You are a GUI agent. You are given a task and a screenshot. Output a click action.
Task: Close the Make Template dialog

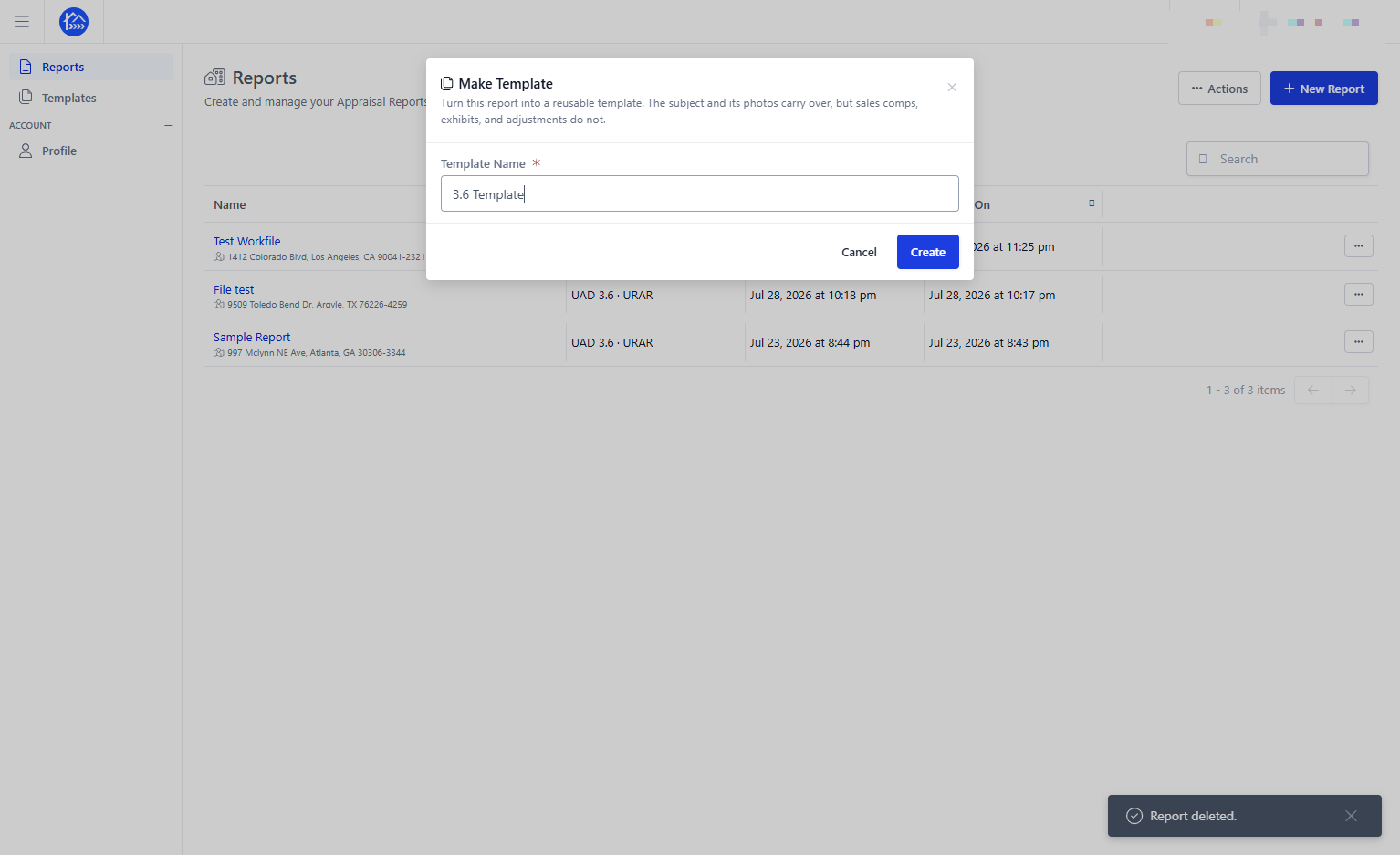click(952, 88)
